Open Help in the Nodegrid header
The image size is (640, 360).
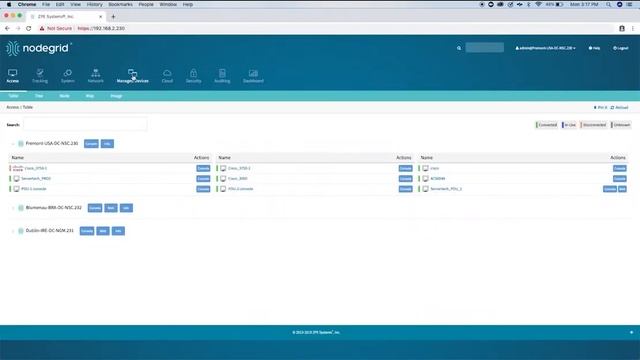point(594,48)
